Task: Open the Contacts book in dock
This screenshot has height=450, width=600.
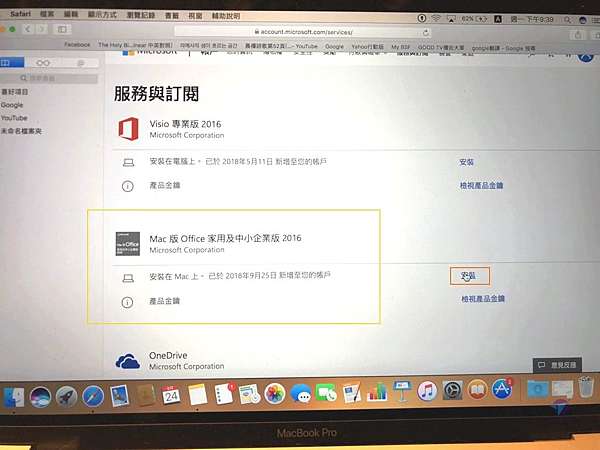Action: [x=145, y=395]
